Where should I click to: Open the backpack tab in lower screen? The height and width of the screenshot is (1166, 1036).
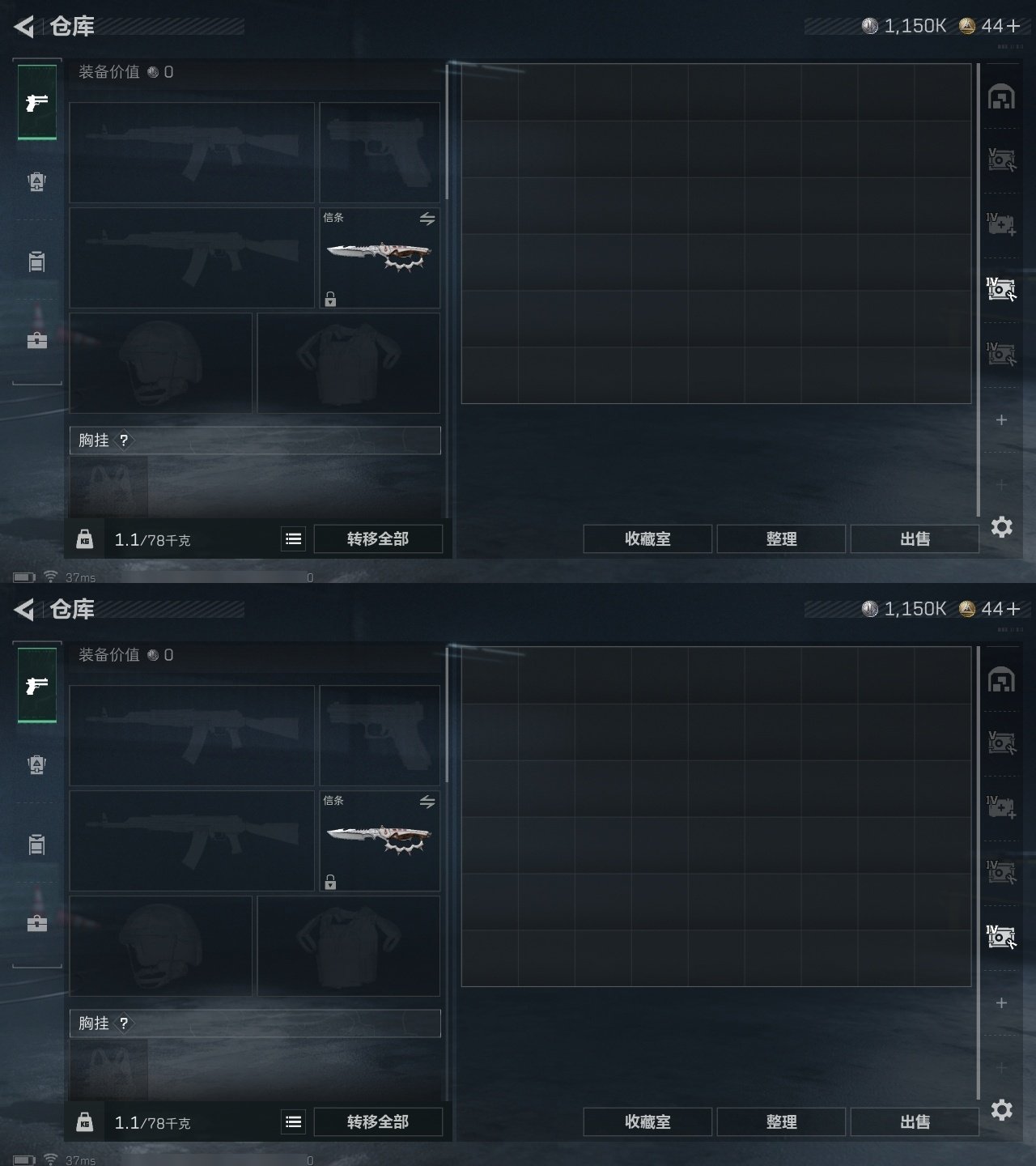(37, 845)
